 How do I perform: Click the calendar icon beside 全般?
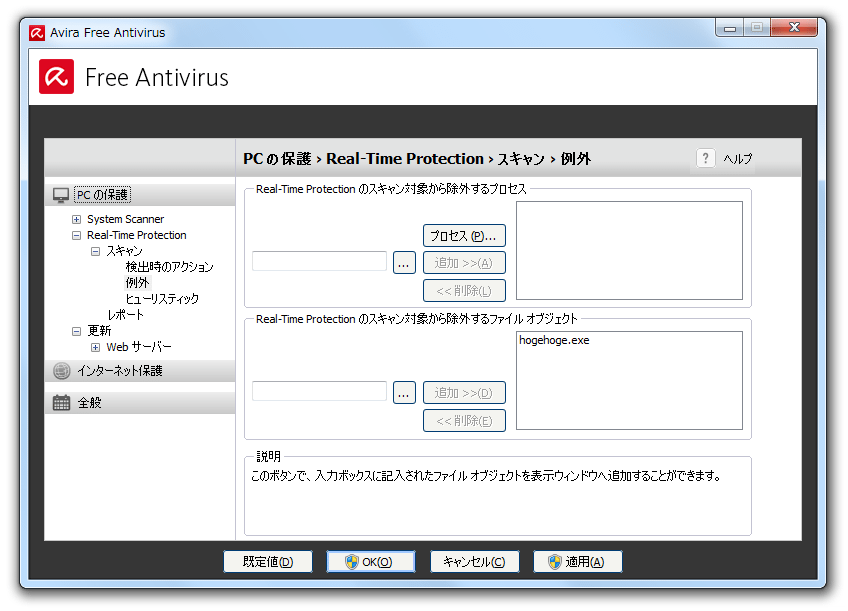click(61, 403)
